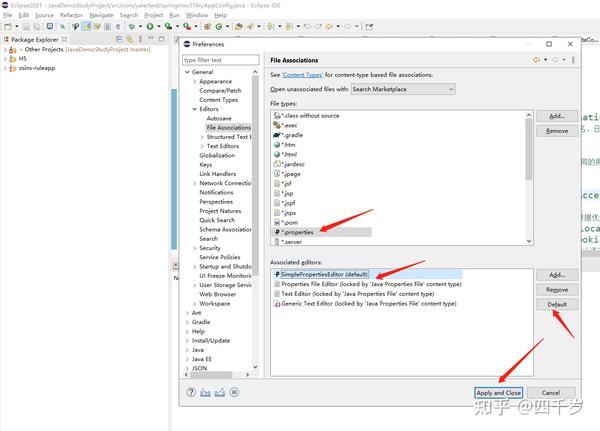Expand the Gradle preferences node
Image resolution: width=600 pixels, height=431 pixels.
(188, 322)
